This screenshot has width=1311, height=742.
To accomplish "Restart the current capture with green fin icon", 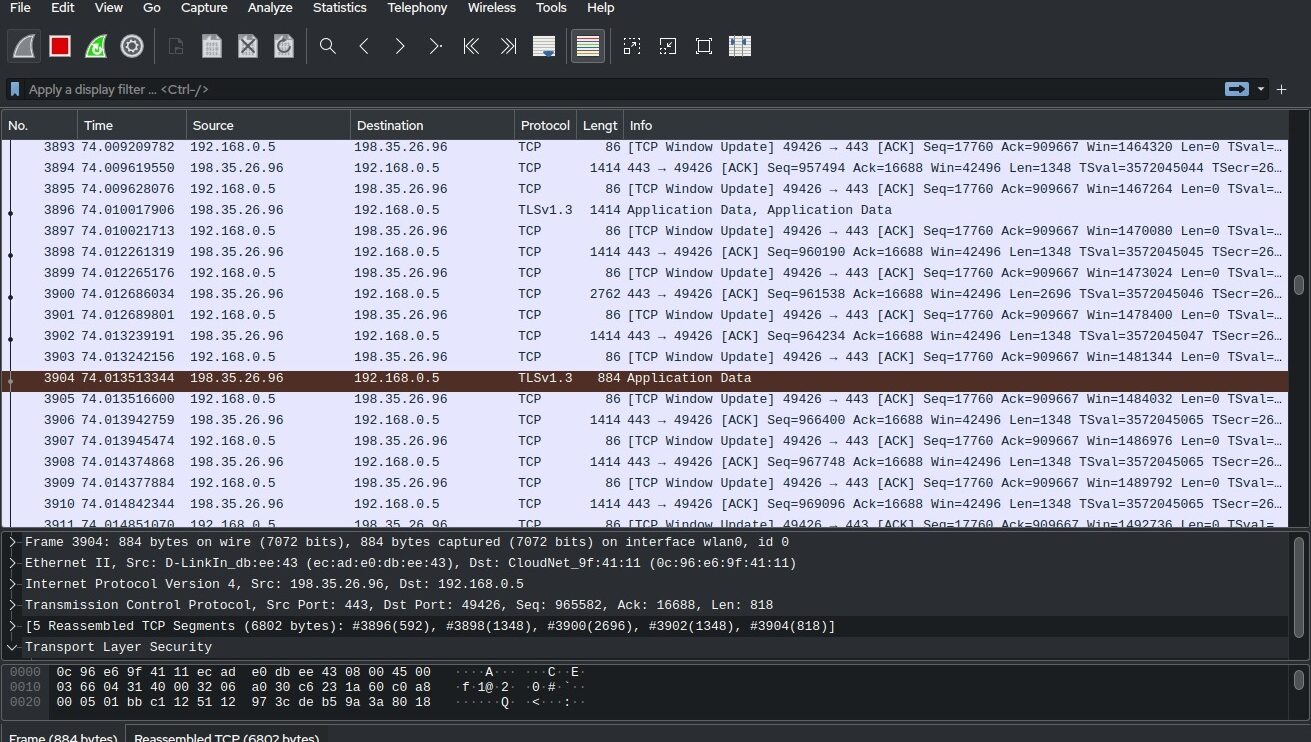I will point(96,46).
